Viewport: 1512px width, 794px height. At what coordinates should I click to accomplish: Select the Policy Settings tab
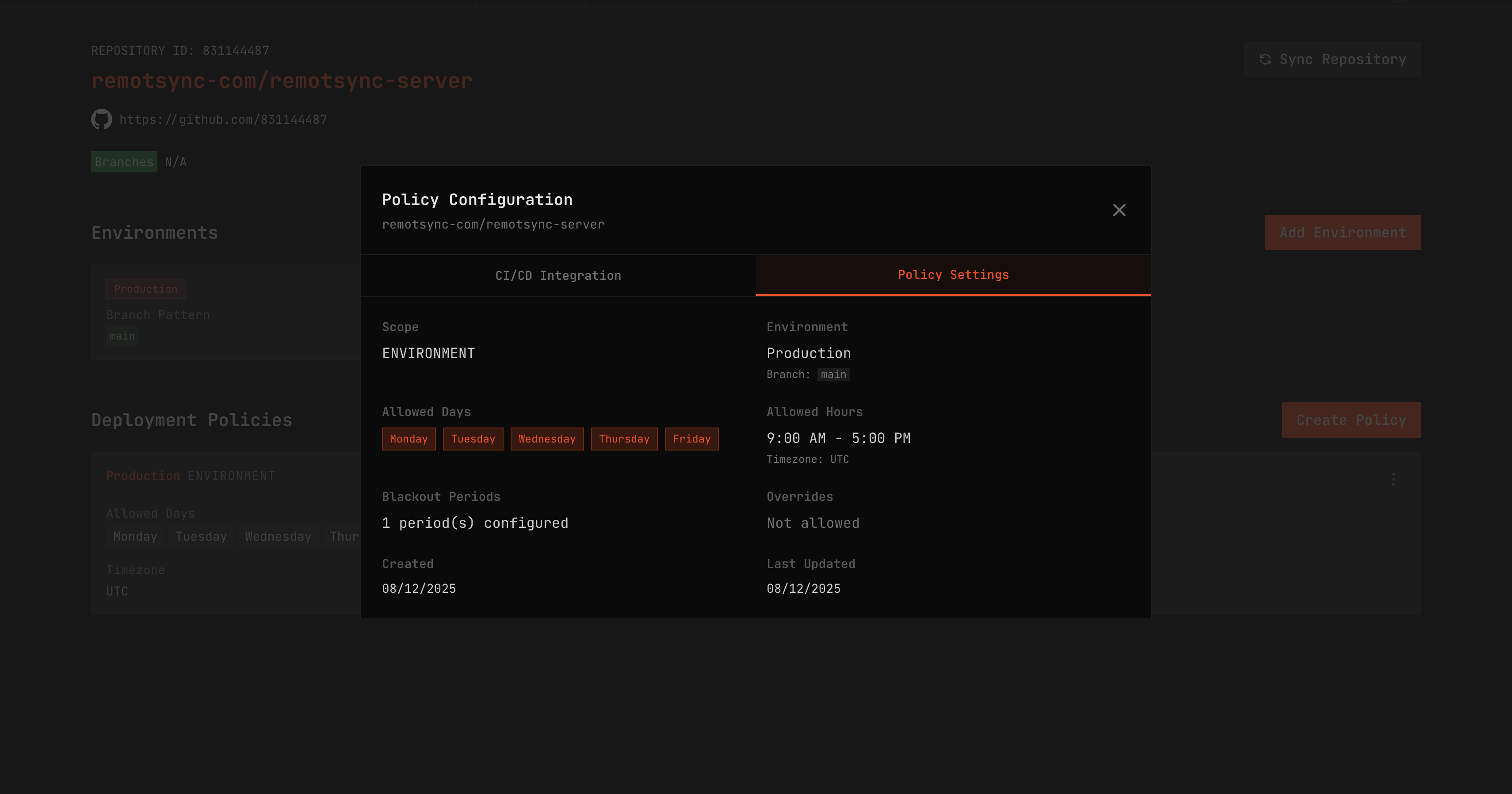click(x=953, y=275)
